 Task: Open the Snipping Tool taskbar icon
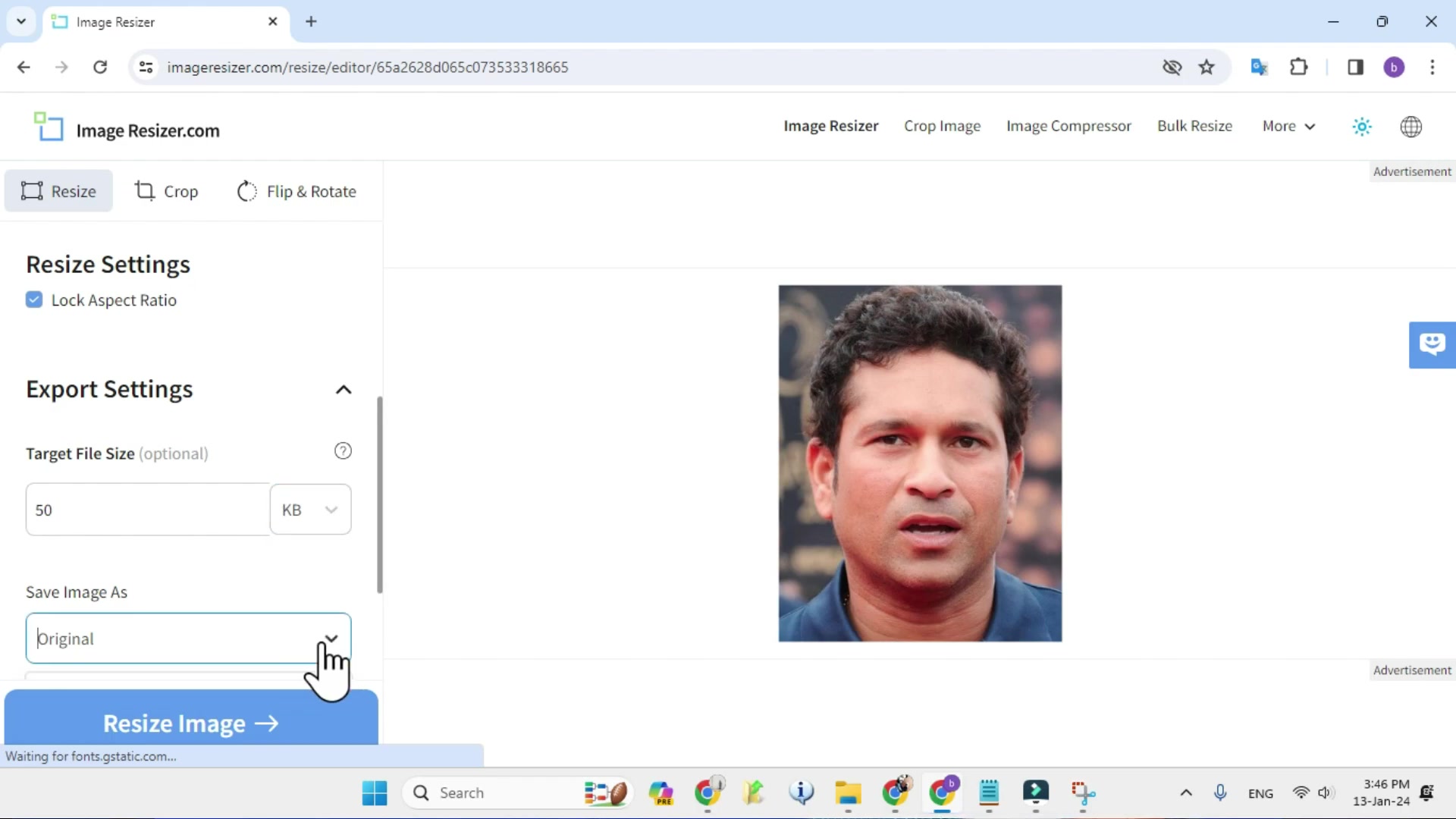[x=1083, y=792]
